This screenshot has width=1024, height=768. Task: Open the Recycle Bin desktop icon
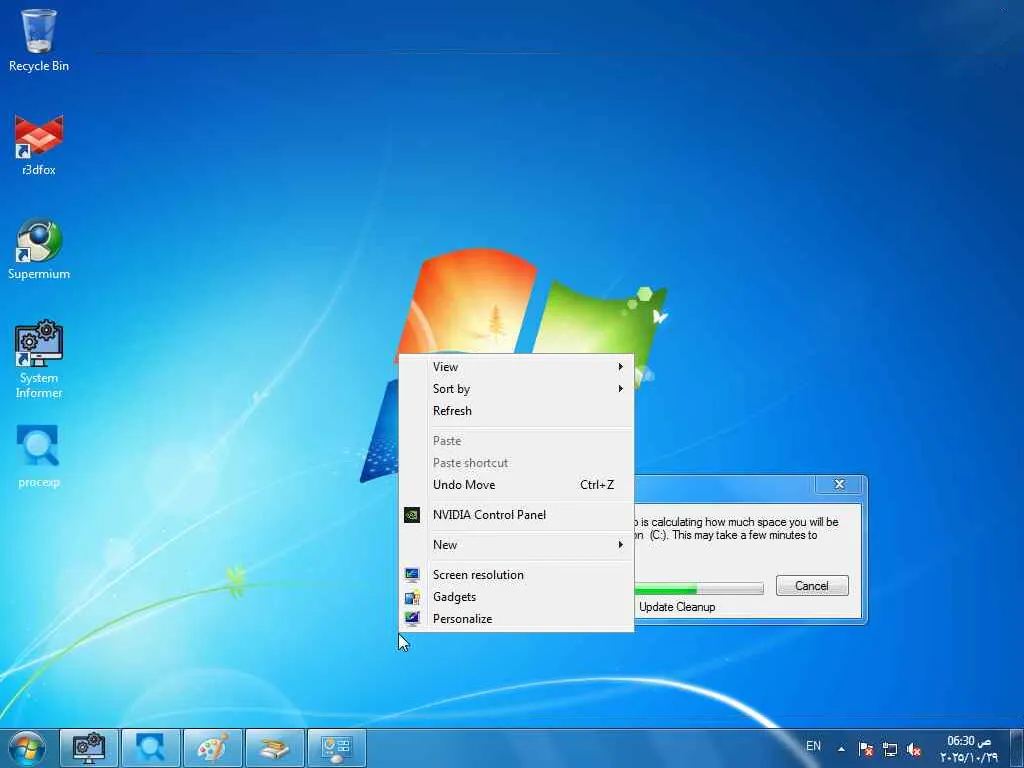click(x=39, y=40)
